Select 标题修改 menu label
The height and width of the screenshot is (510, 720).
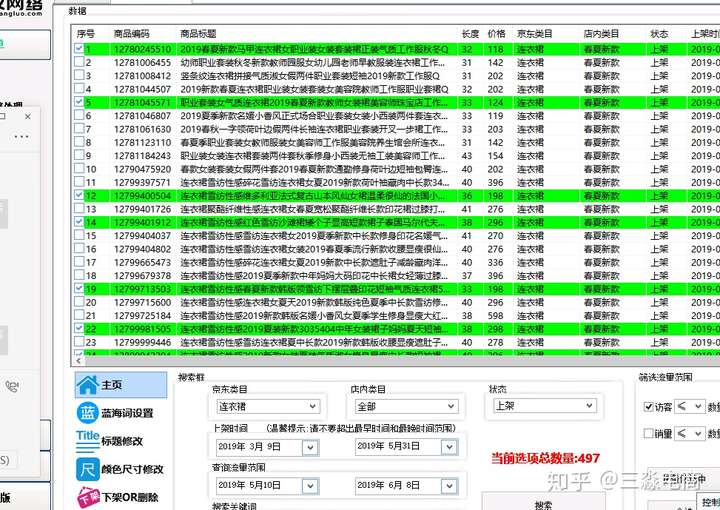[x=122, y=442]
